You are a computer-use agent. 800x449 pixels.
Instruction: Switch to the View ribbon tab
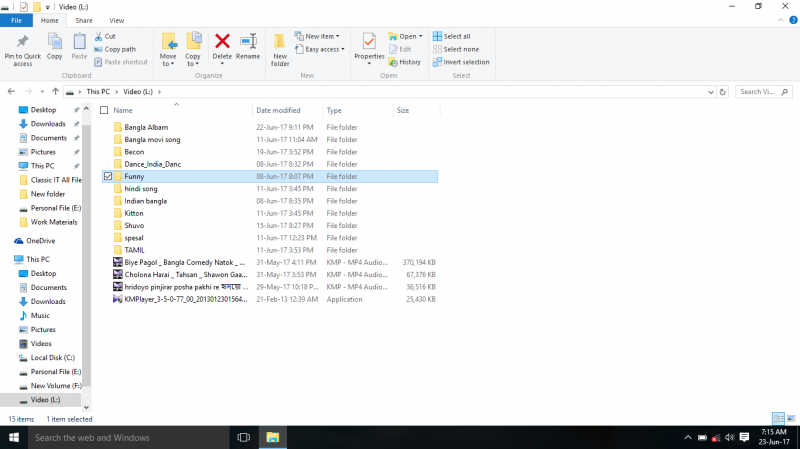pos(116,20)
